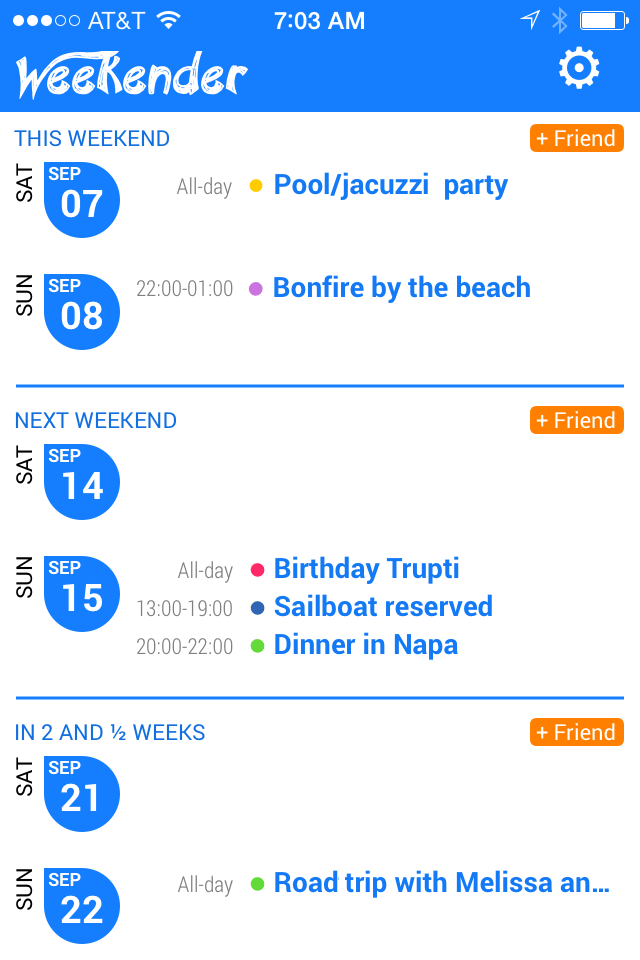Select the SEP 22 date badge
Screen dimensions: 640x960
point(81,906)
